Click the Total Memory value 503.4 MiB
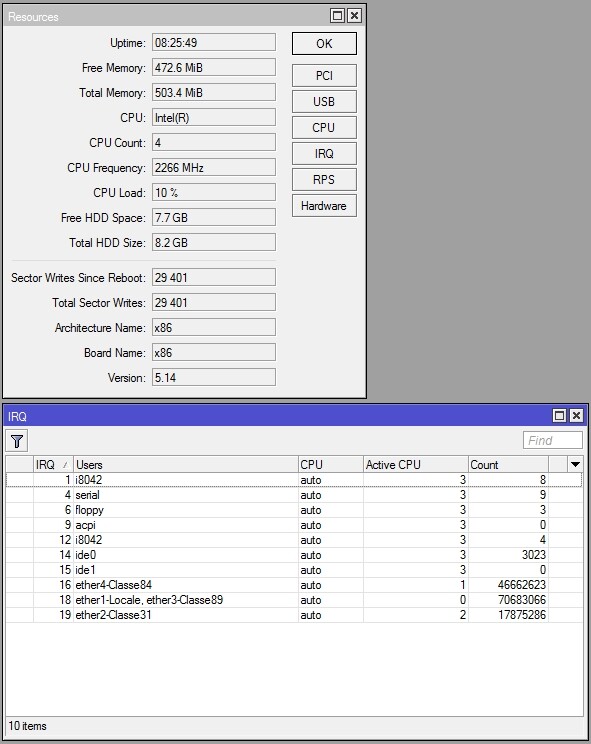This screenshot has width=591, height=744. coord(213,93)
